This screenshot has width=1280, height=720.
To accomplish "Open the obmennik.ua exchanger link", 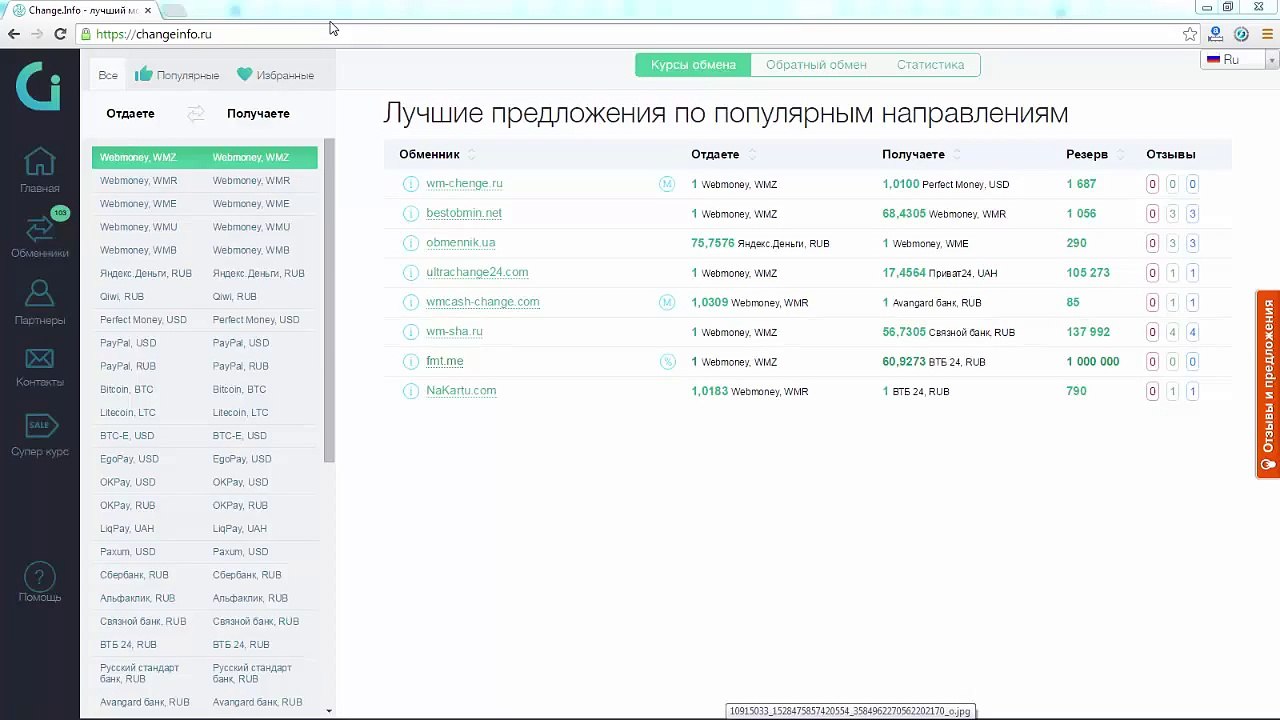I will pyautogui.click(x=461, y=243).
